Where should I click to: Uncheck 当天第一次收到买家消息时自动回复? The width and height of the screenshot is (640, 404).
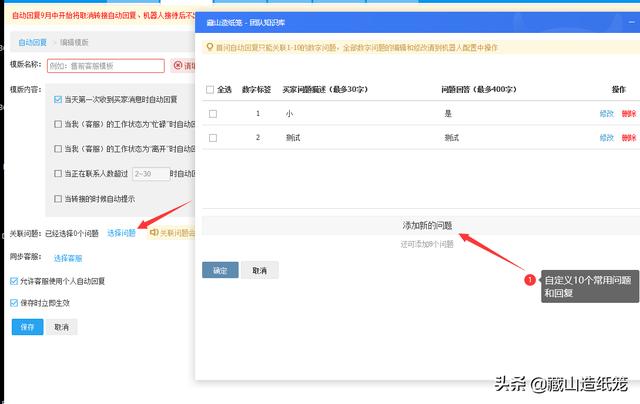[x=58, y=100]
